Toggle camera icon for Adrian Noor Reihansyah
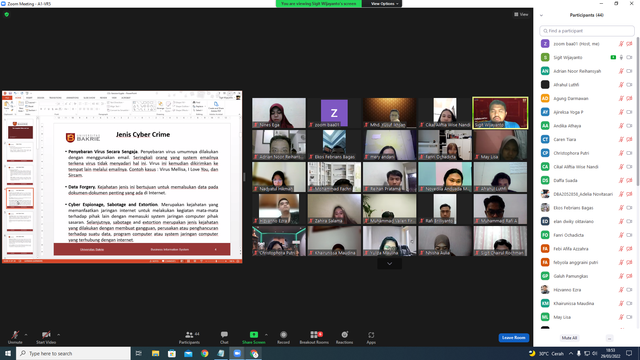Viewport: 640px width, 360px height. click(x=629, y=71)
